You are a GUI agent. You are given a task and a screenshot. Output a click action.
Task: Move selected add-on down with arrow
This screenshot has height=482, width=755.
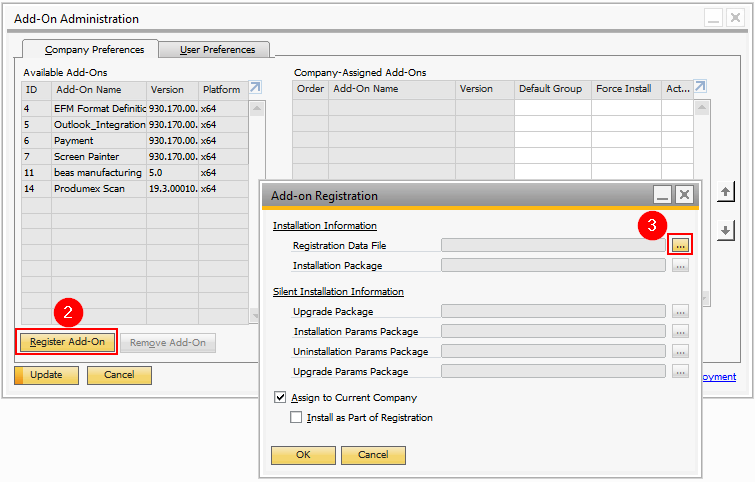(x=727, y=230)
